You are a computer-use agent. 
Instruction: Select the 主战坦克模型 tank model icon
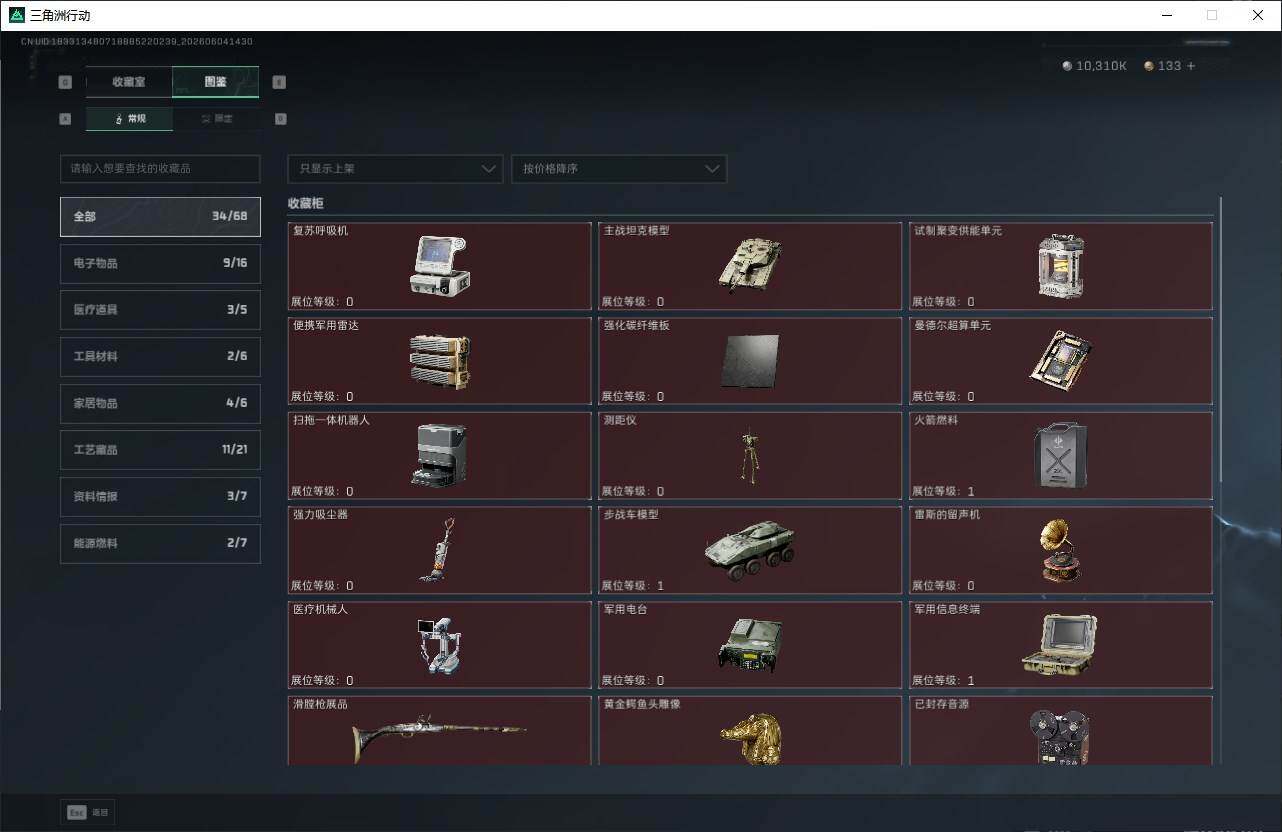750,264
